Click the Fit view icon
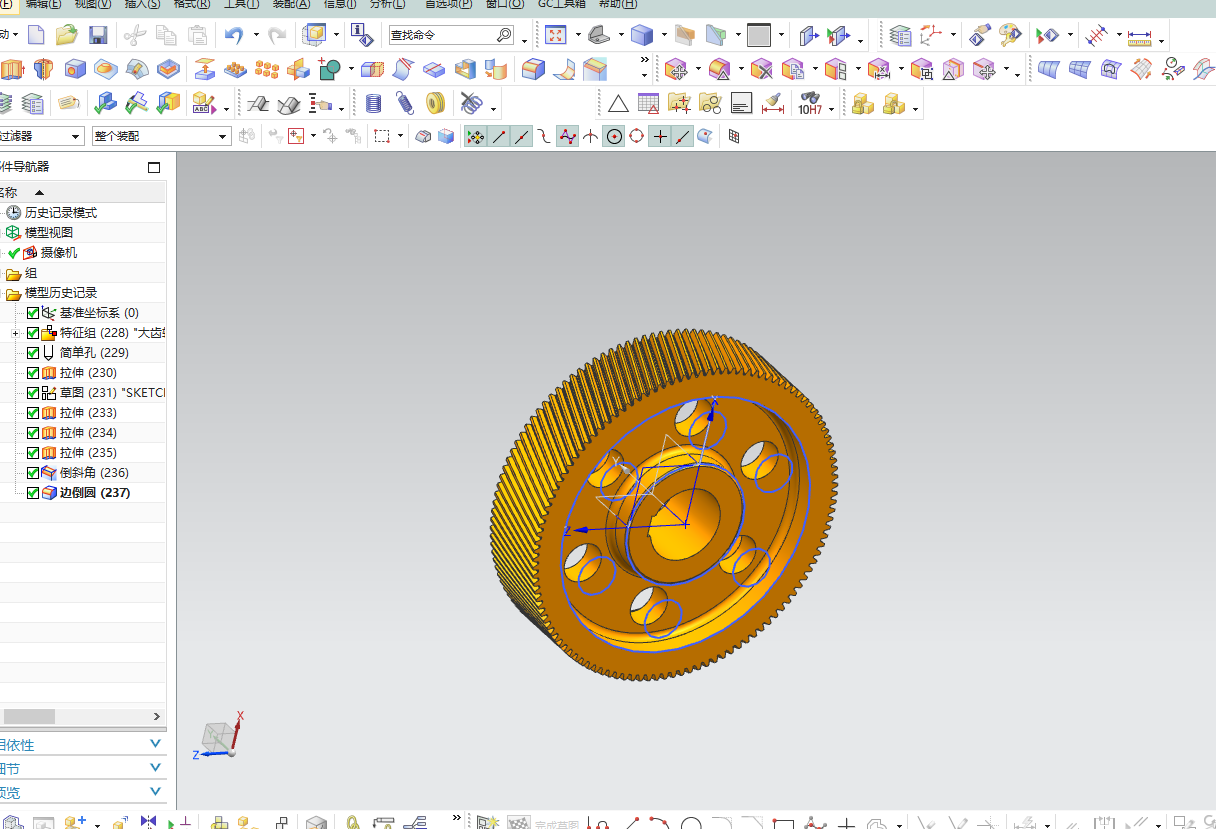This screenshot has width=1216, height=829. [556, 36]
